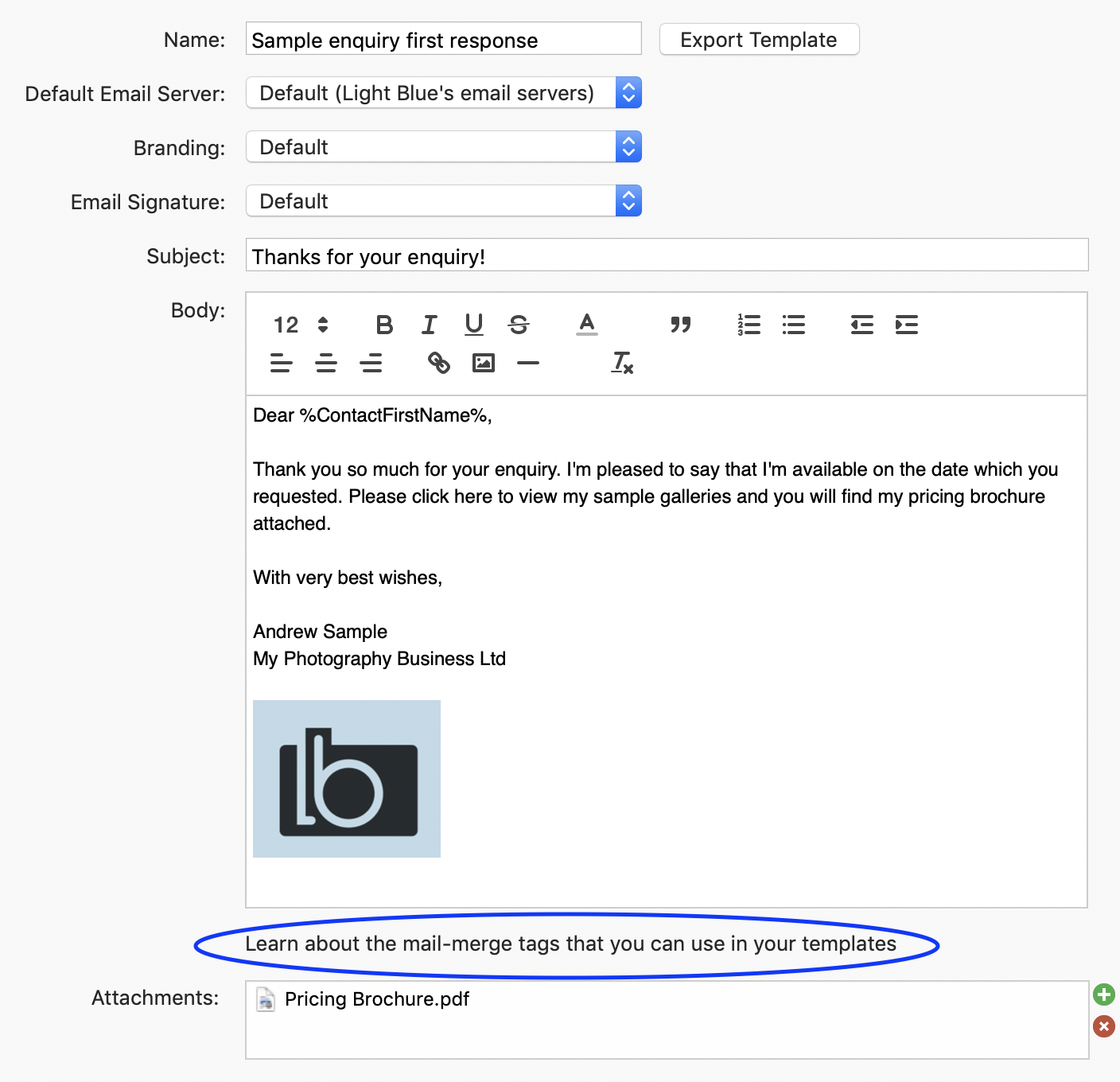Open the Default Email Server dropdown
Image resolution: width=1120 pixels, height=1082 pixels.
coord(444,93)
